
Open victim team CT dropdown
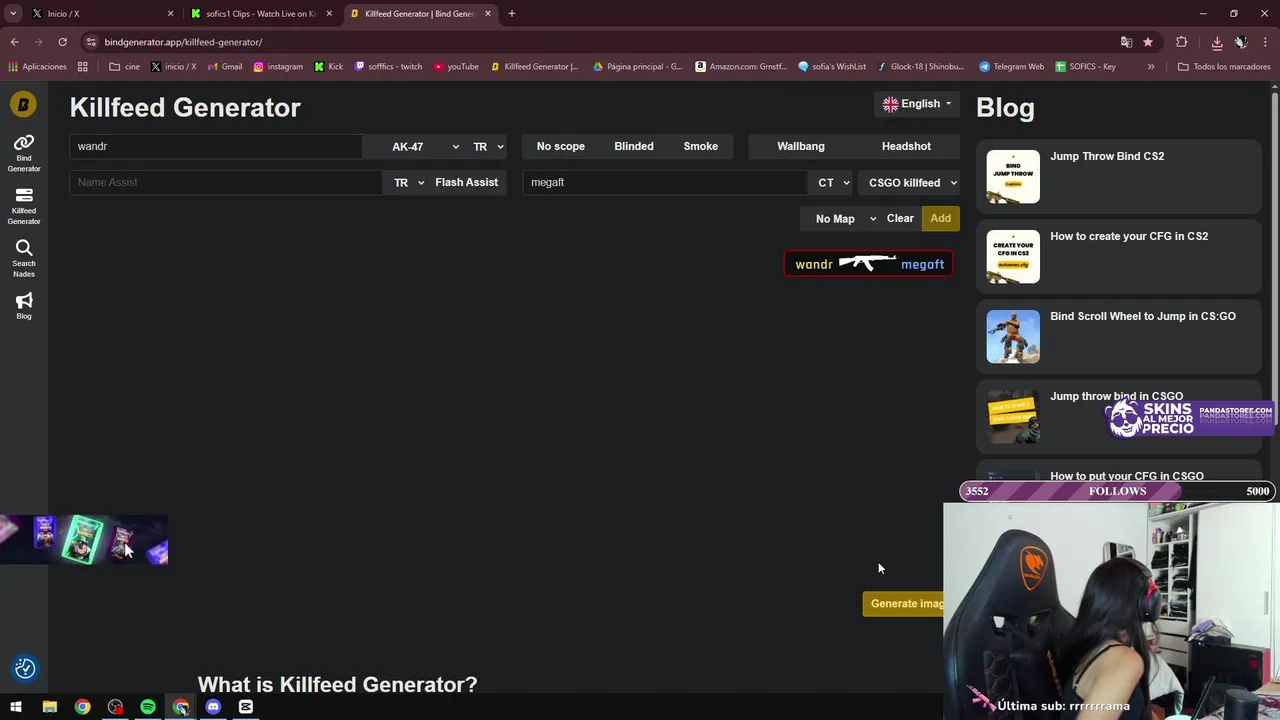(x=833, y=183)
